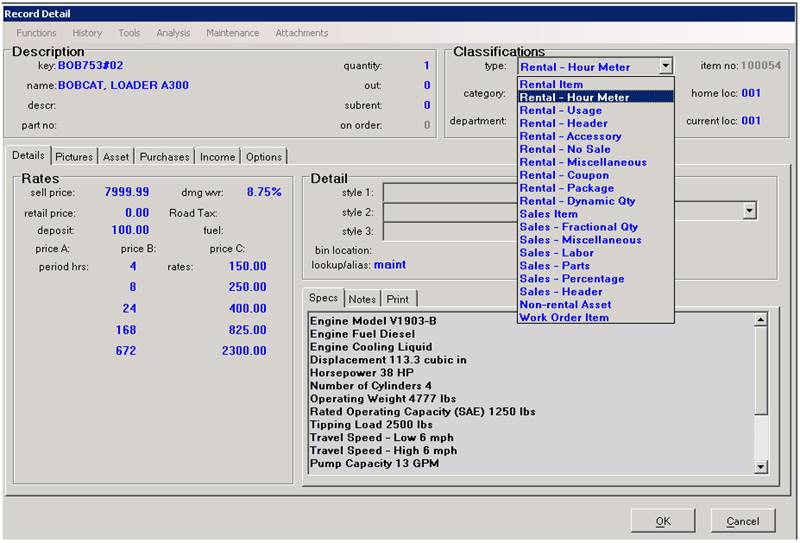This screenshot has width=800, height=543.
Task: Click the specs list scrollbar thumb
Action: (761, 371)
